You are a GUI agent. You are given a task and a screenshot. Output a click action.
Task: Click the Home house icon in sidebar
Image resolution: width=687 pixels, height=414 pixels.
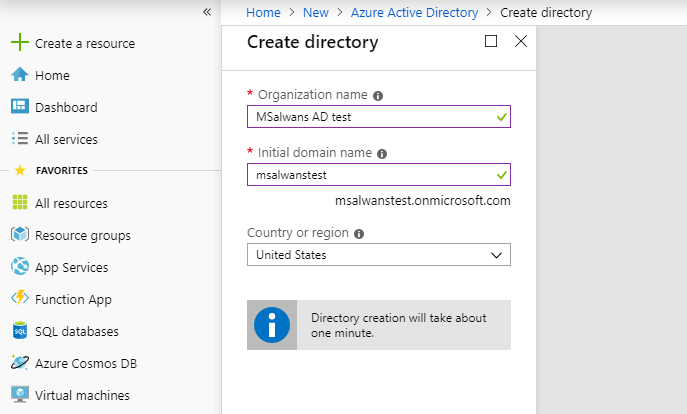point(20,74)
